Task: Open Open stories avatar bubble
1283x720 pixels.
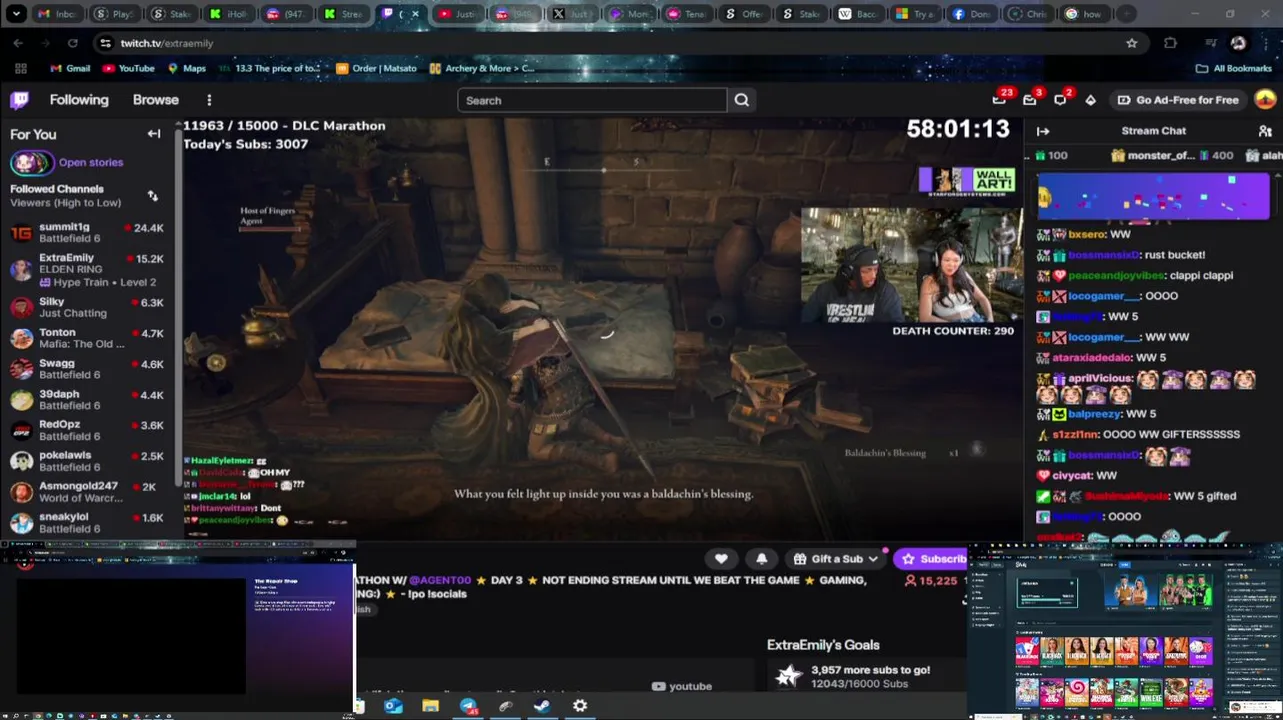Action: [x=31, y=162]
